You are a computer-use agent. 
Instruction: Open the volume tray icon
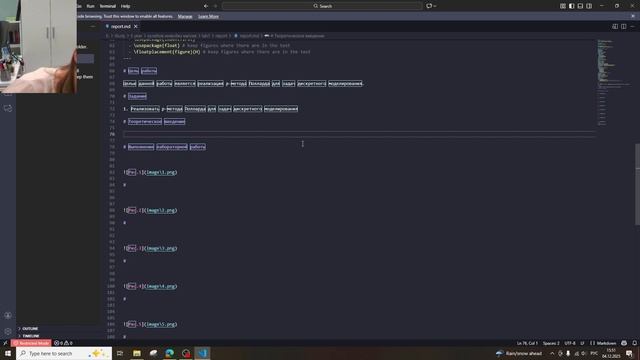click(583, 353)
